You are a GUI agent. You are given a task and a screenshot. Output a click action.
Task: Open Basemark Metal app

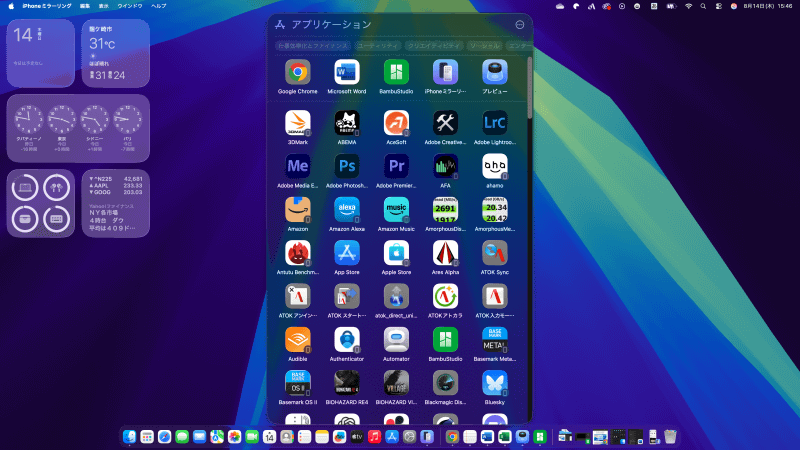[494, 340]
